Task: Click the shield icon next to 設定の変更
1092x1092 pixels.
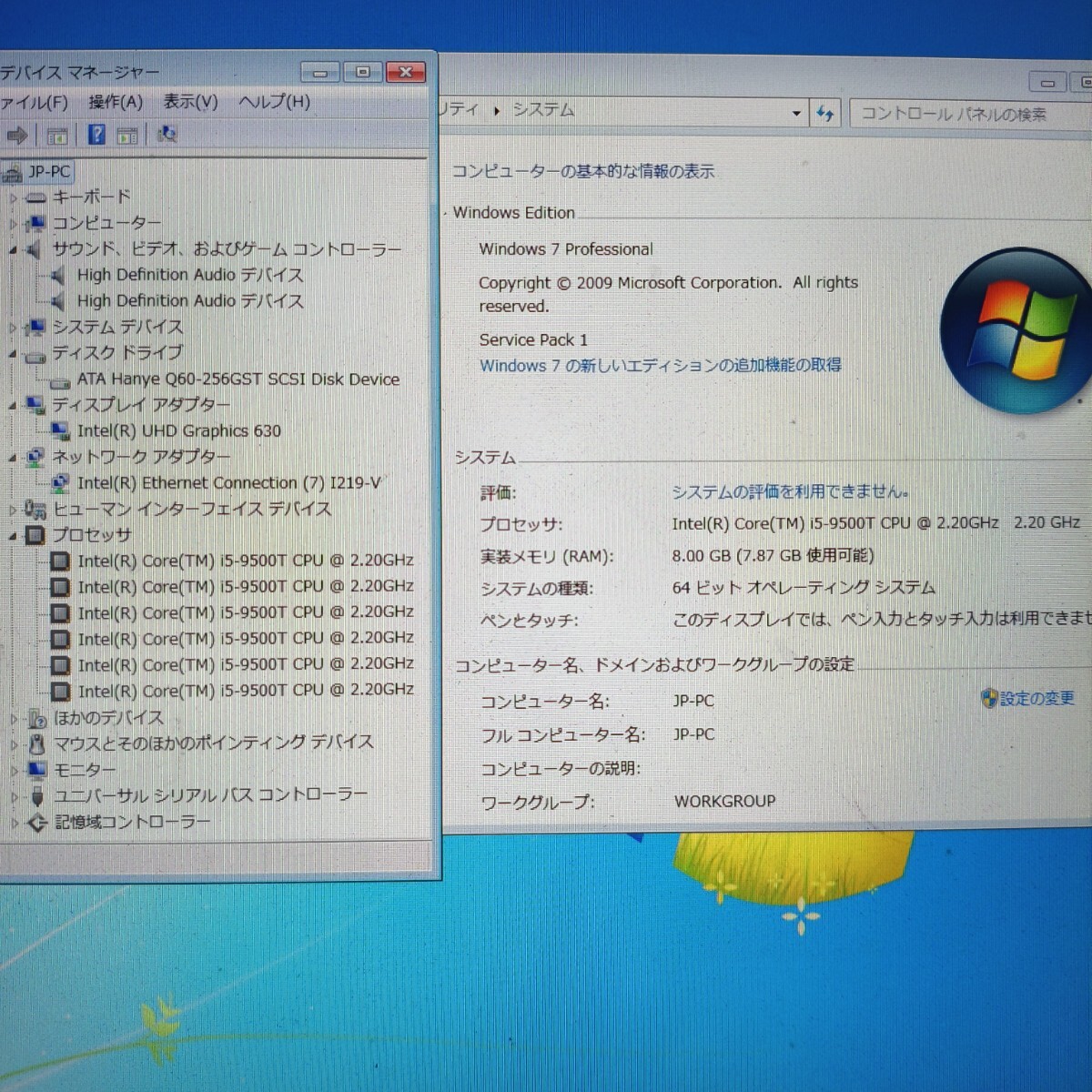Action: [989, 699]
